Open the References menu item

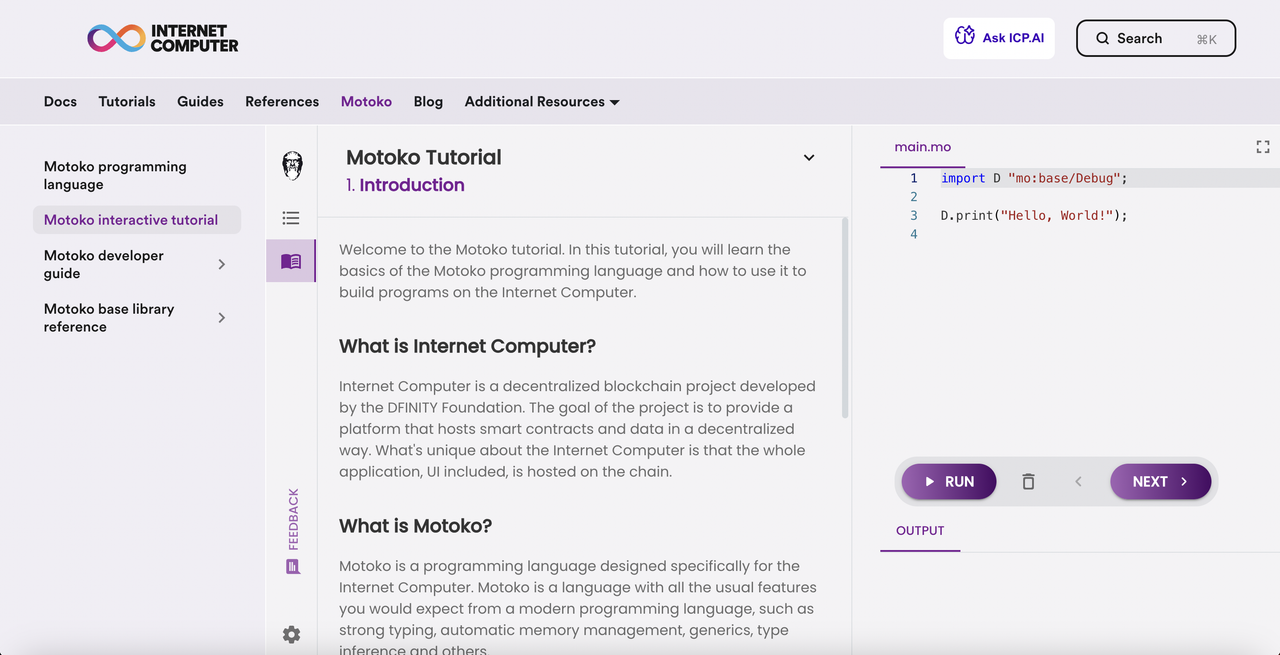pos(282,101)
